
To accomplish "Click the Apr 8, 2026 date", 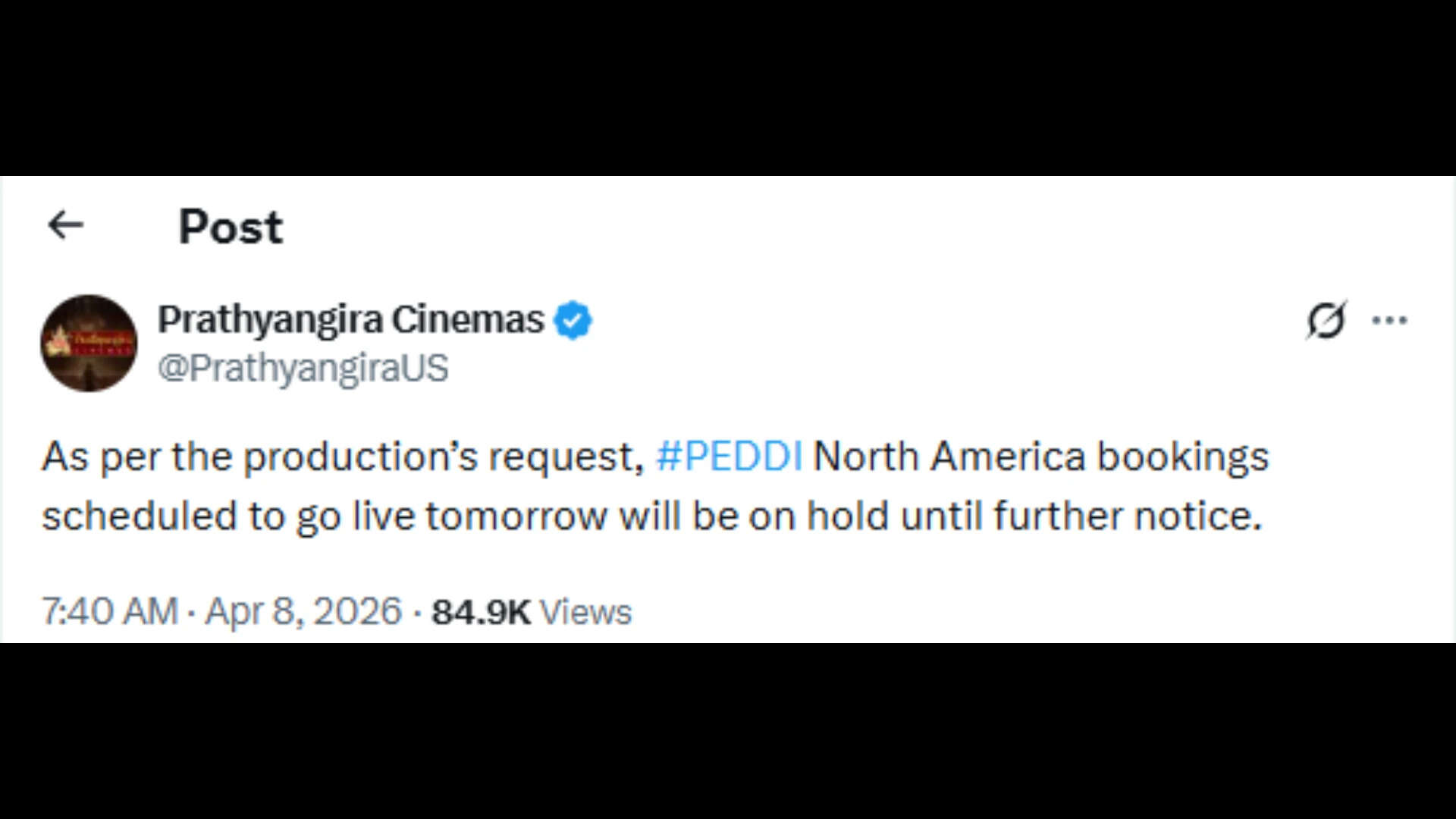I will pos(302,610).
